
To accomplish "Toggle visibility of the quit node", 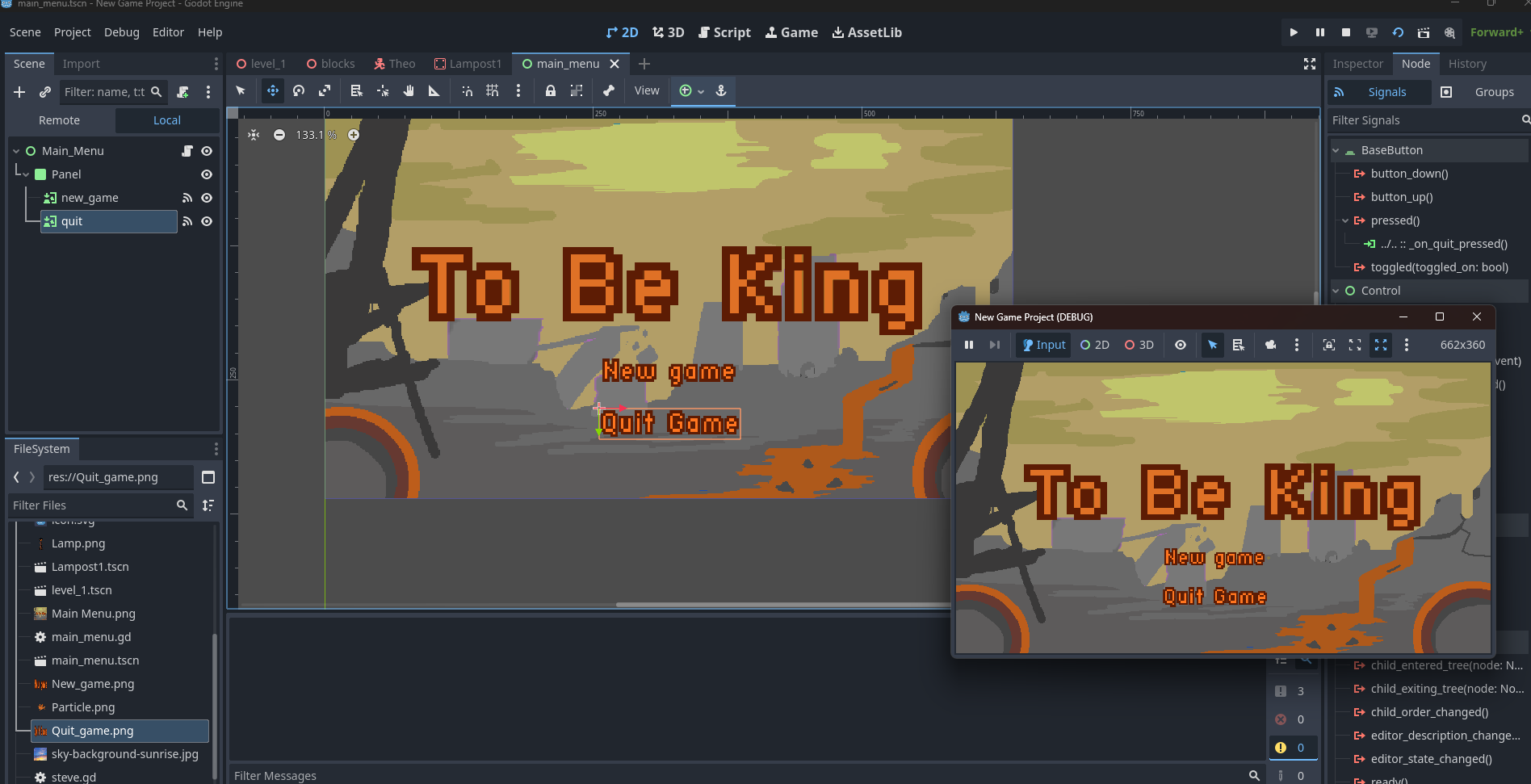I will point(207,221).
